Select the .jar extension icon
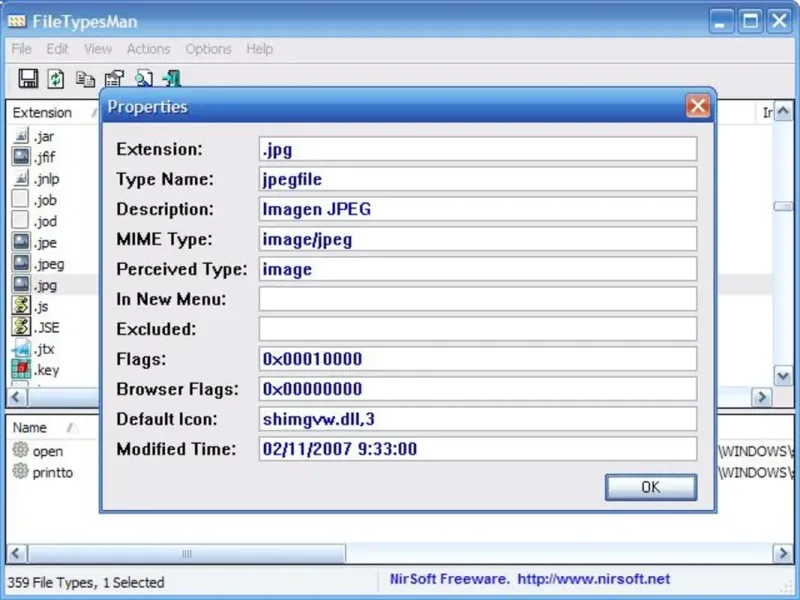Image resolution: width=800 pixels, height=600 pixels. click(21, 136)
